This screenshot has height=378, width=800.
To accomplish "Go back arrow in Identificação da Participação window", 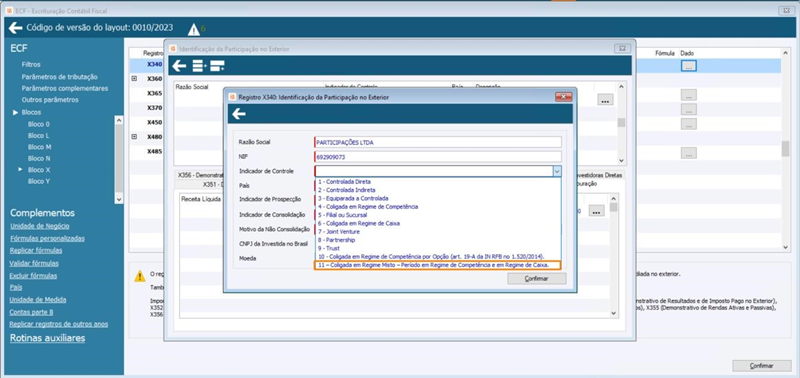I will (x=179, y=66).
